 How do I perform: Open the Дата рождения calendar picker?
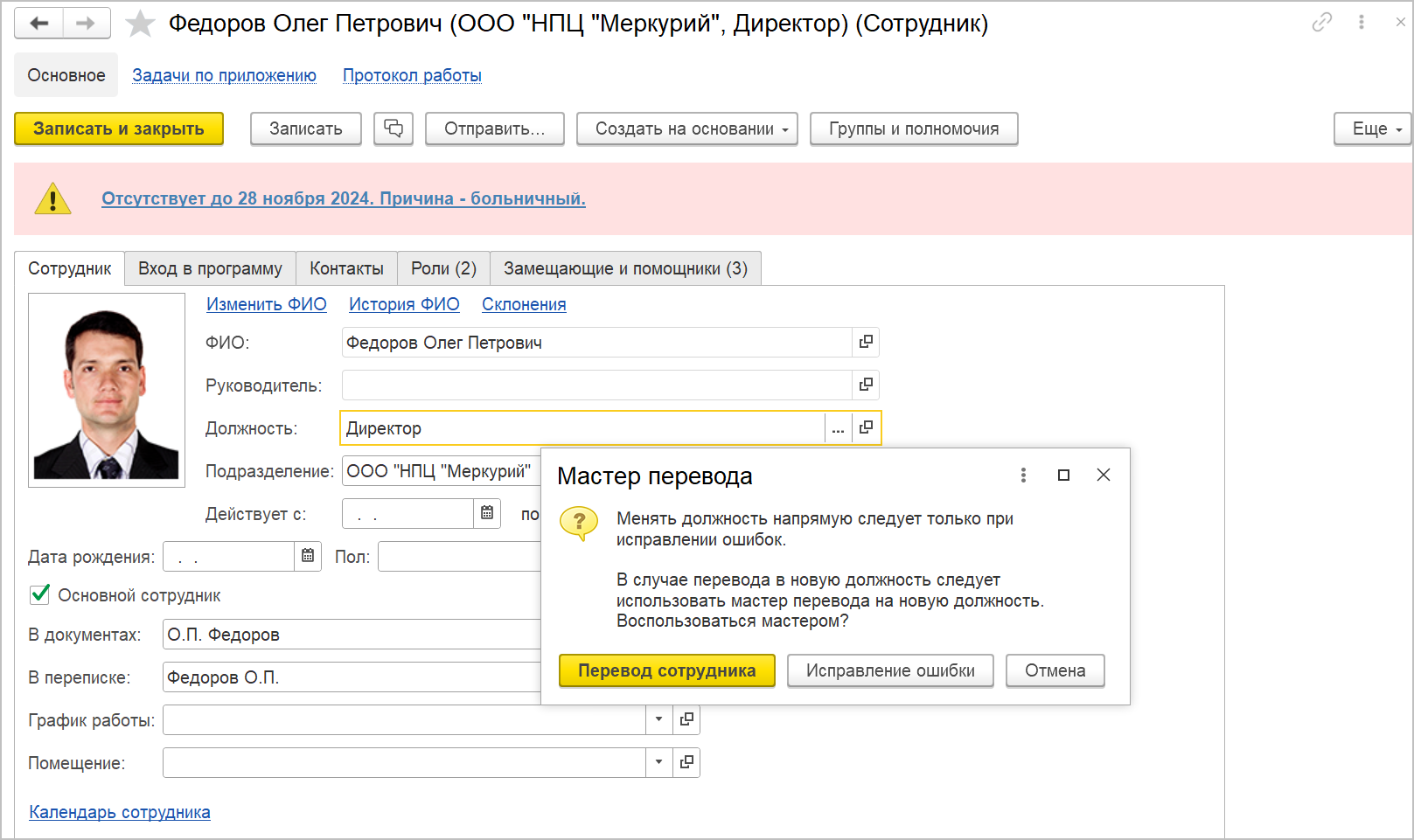[308, 556]
